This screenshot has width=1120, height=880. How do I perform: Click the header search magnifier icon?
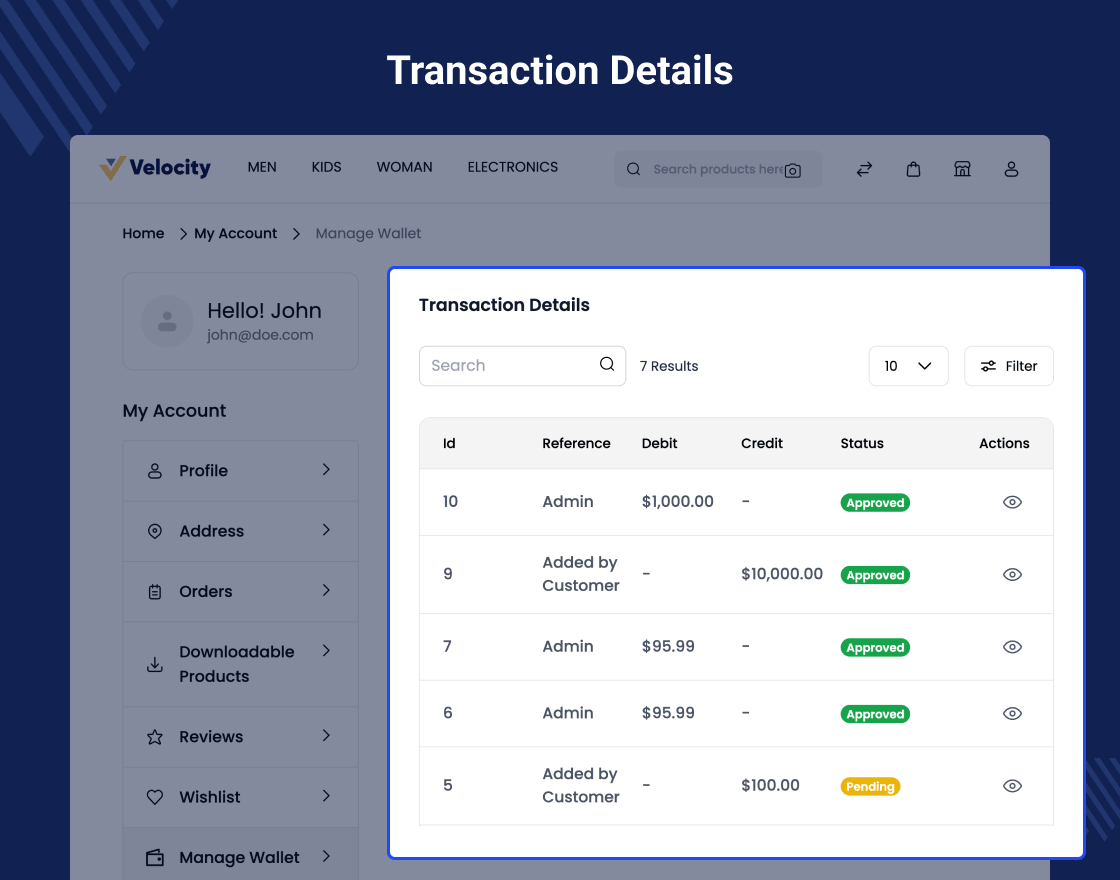[x=634, y=169]
